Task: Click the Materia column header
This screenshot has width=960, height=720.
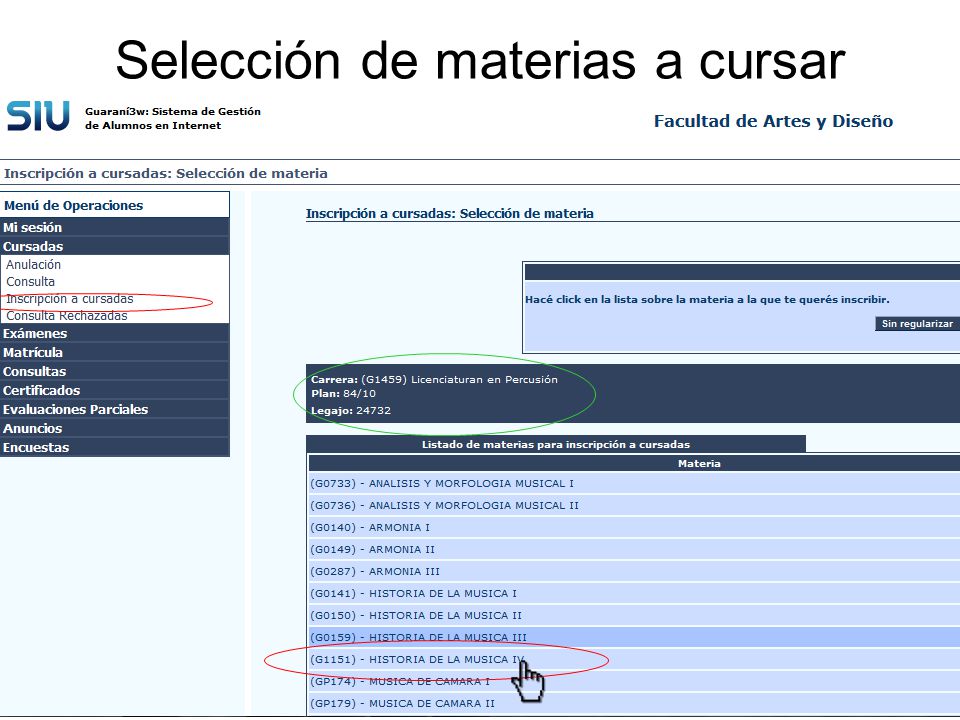Action: (x=634, y=463)
